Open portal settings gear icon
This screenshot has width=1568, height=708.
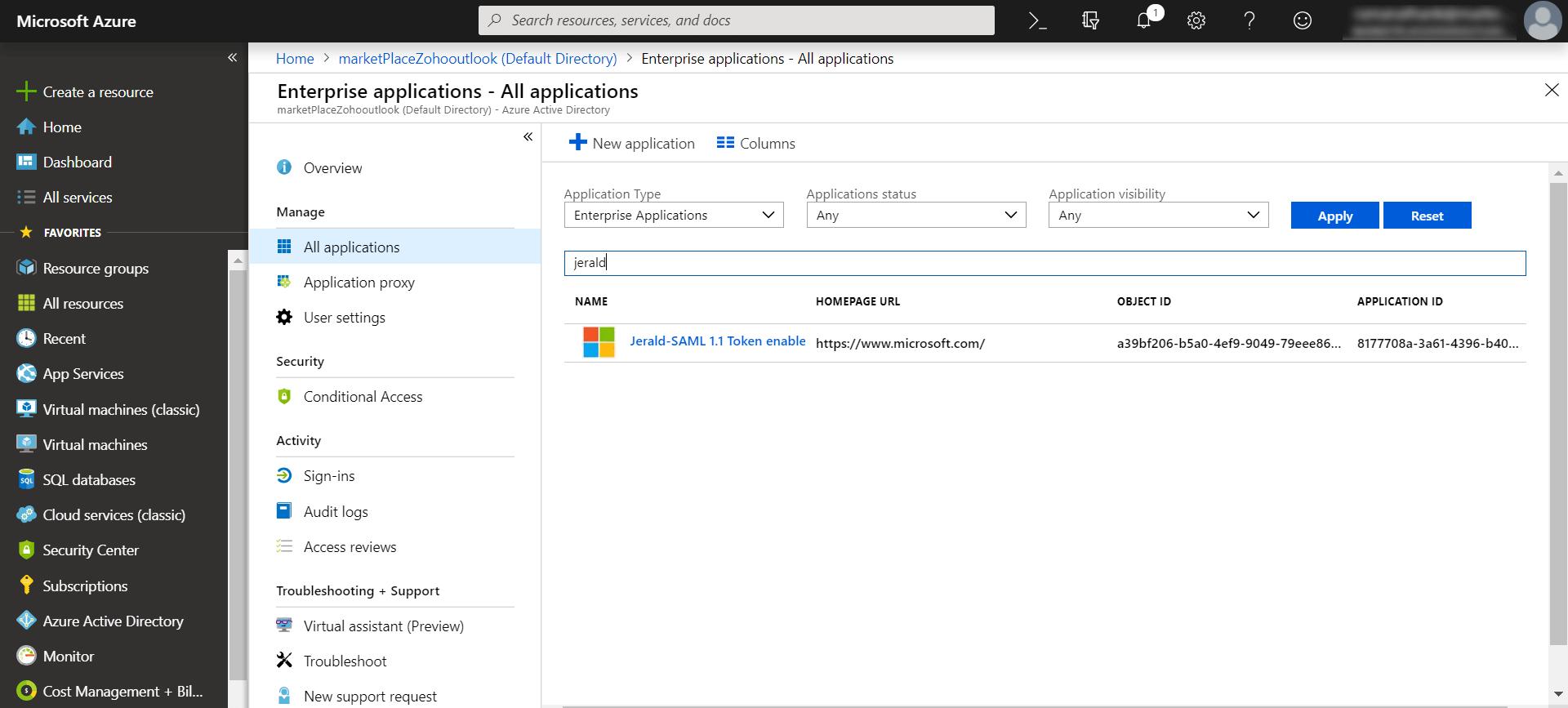[1196, 21]
